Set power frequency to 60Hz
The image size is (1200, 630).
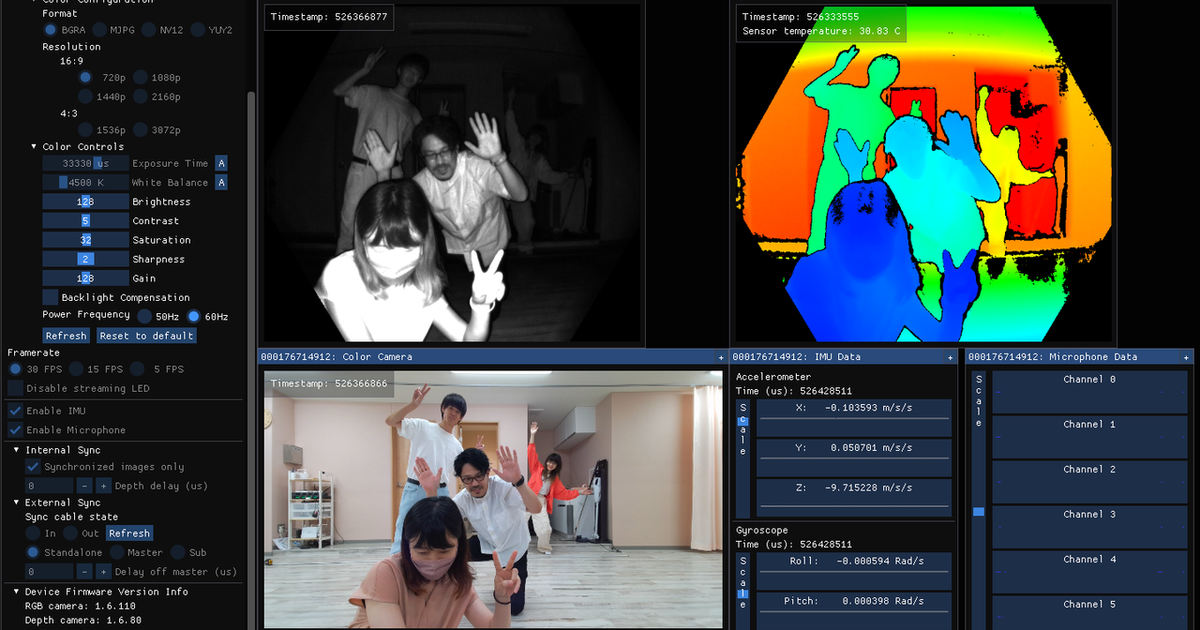click(194, 316)
